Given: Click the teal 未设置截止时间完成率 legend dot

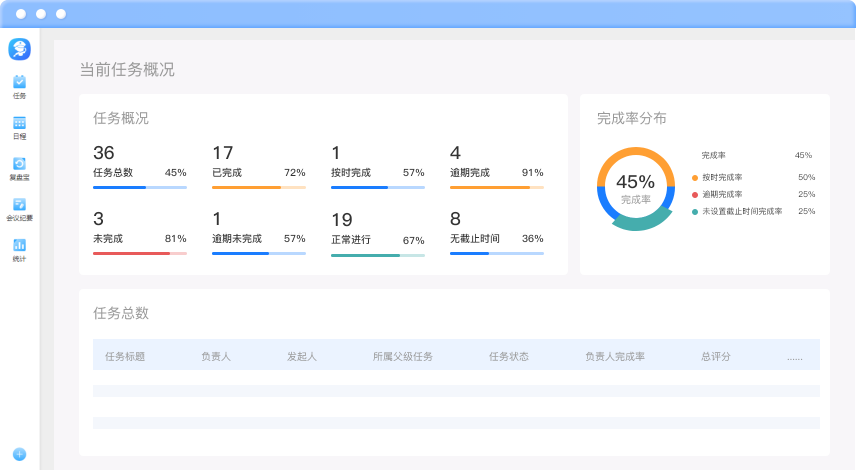Looking at the screenshot, I should click(695, 211).
